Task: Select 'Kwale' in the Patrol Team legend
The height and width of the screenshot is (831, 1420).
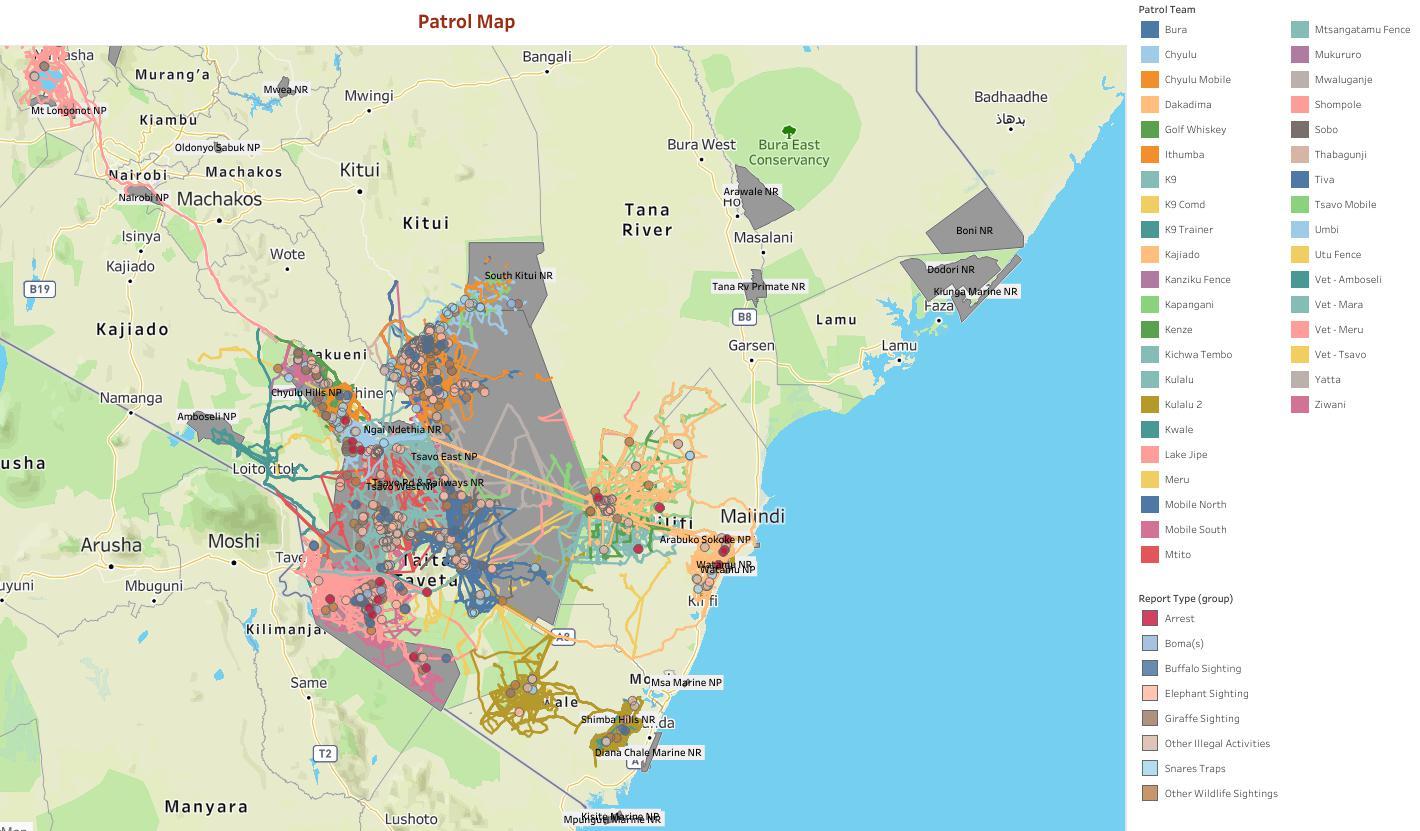Action: [1179, 430]
